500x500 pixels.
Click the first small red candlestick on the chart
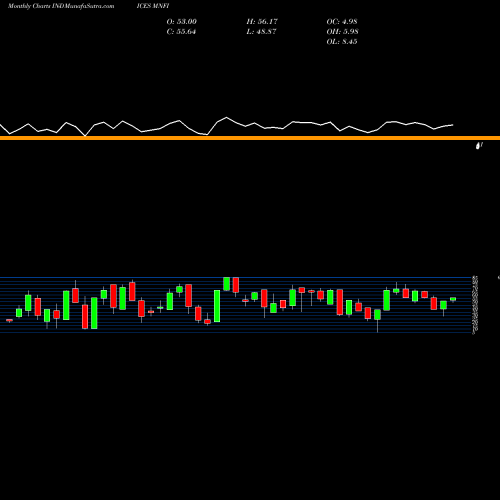click(x=9, y=320)
